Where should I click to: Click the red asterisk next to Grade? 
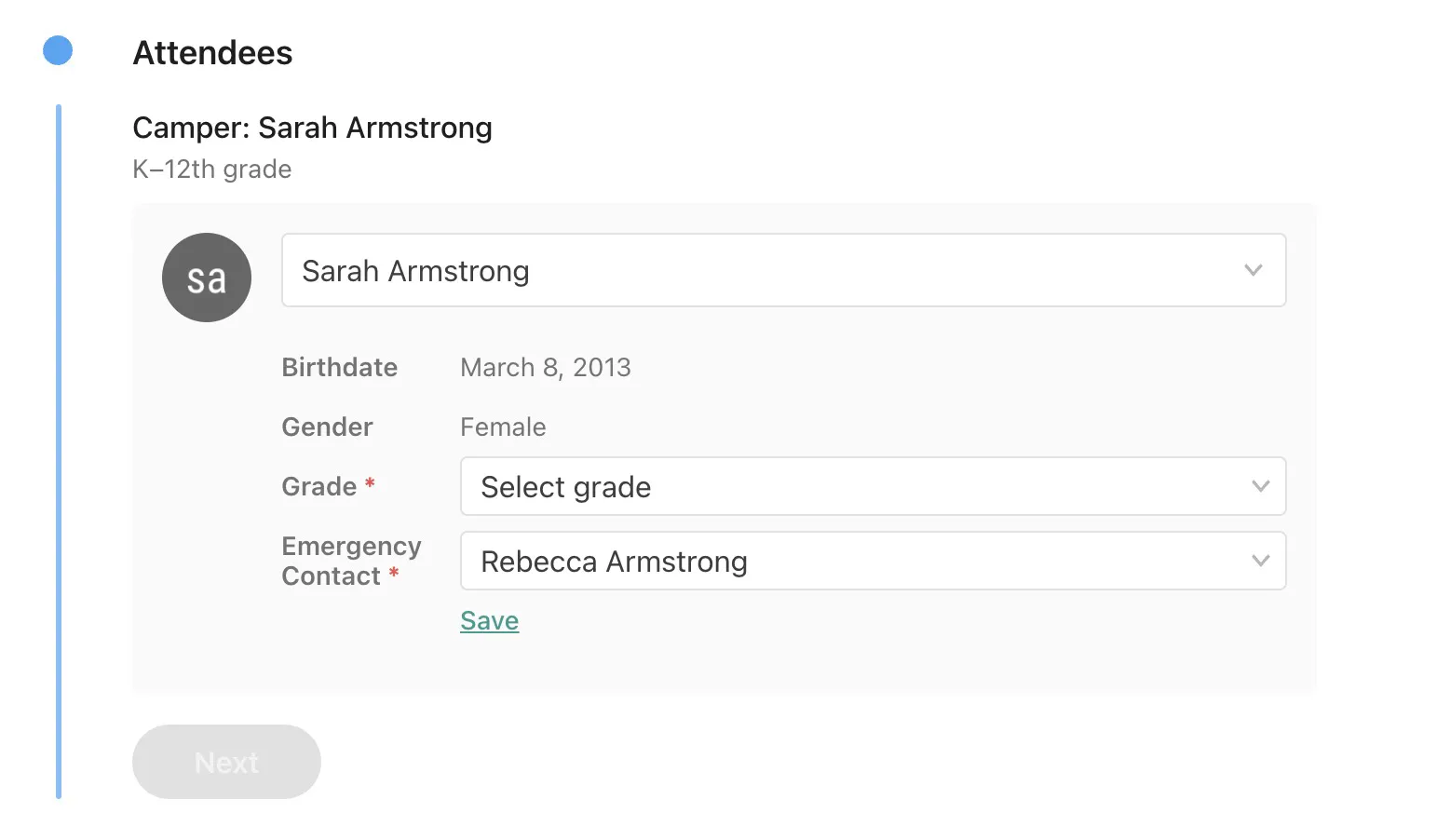(x=370, y=483)
